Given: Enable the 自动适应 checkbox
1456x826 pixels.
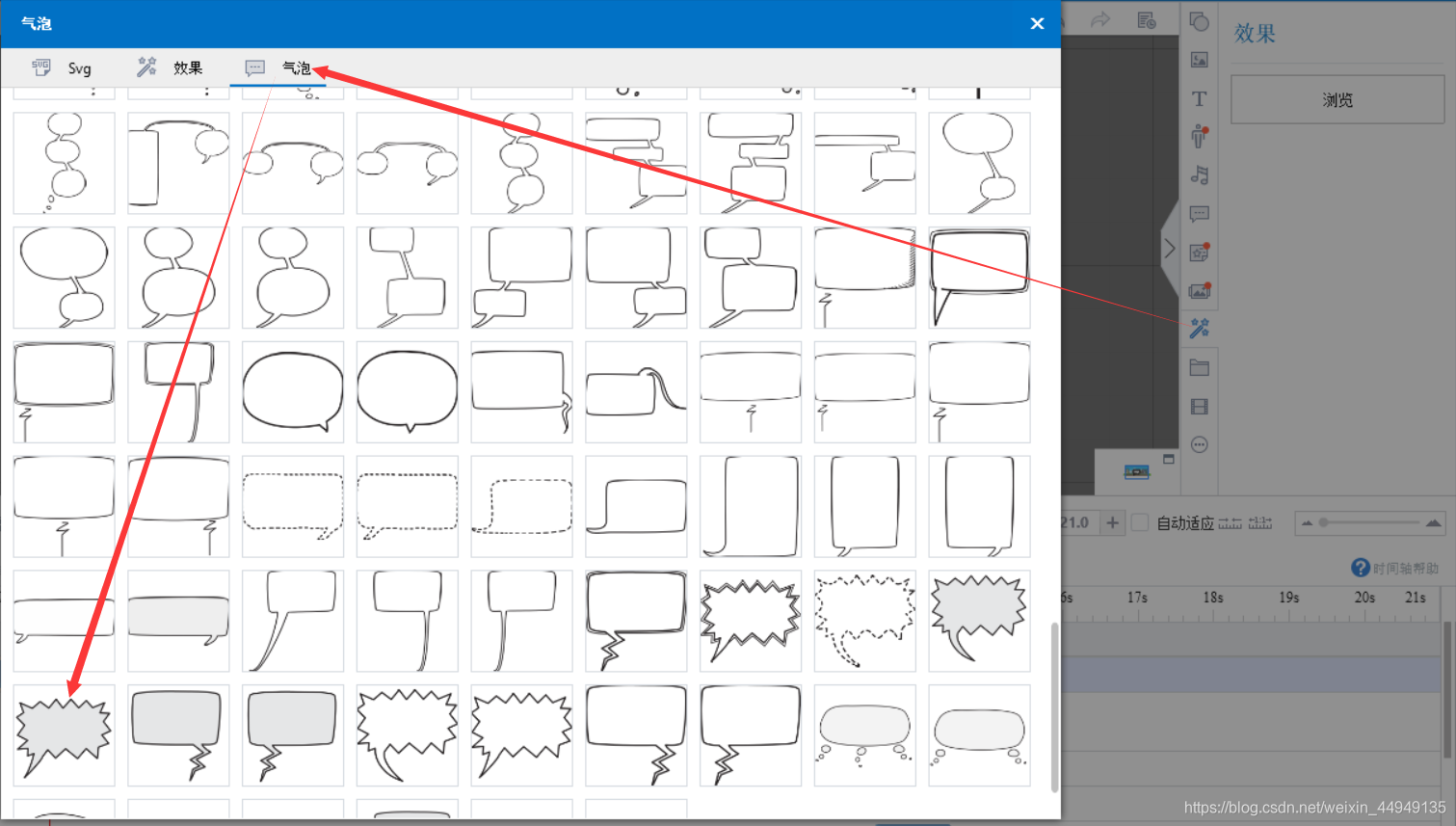Looking at the screenshot, I should click(x=1140, y=522).
